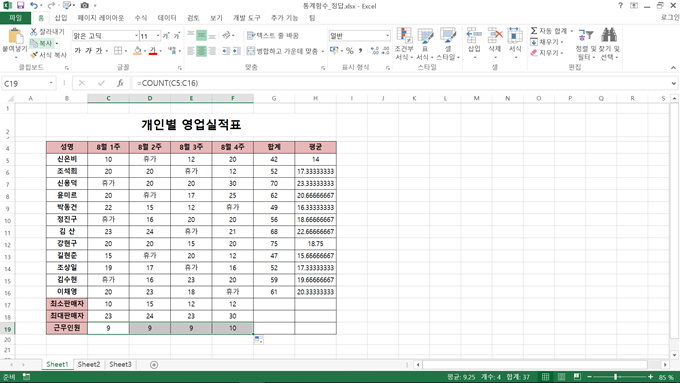
Task: Switch to Formulas (수식) tab
Action: 141,18
